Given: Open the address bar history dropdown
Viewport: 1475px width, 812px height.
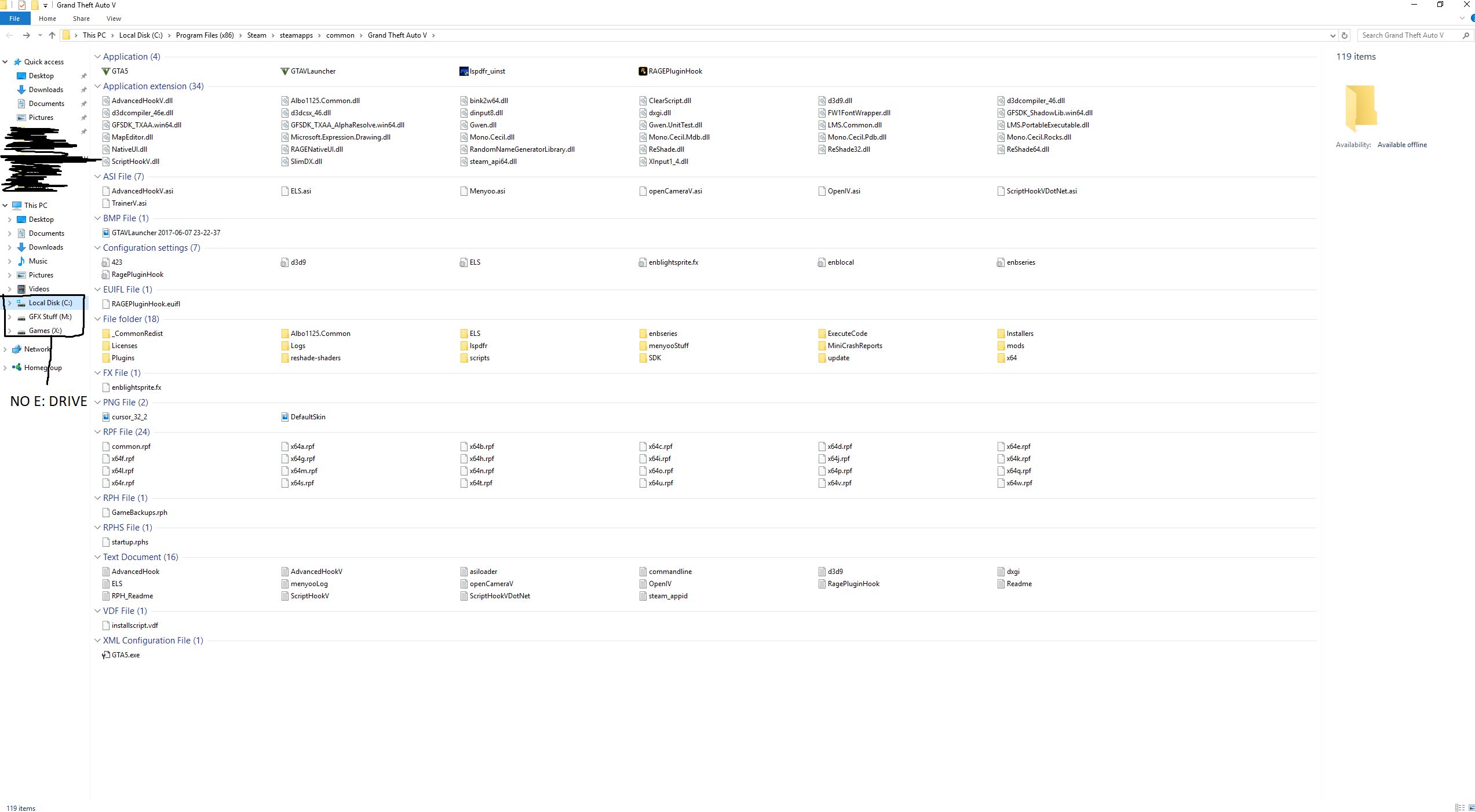Looking at the screenshot, I should (x=1332, y=35).
